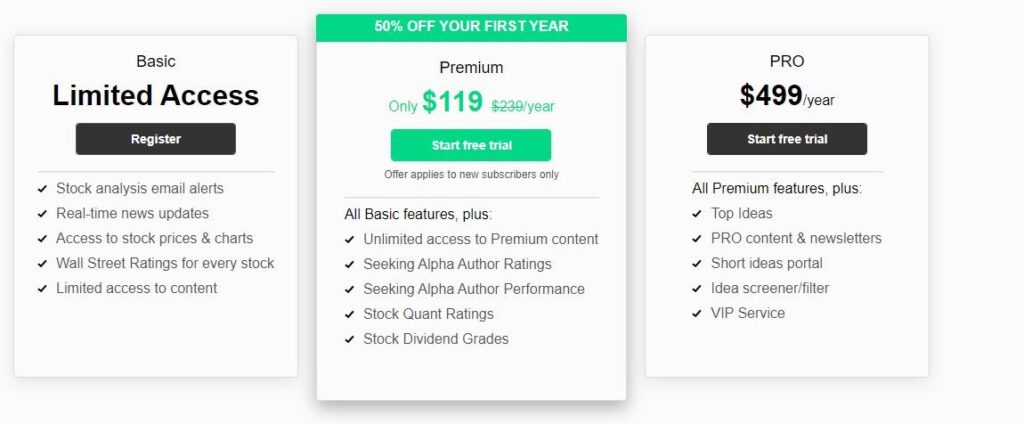Viewport: 1024px width, 424px height.
Task: Click the $119 Premium price
Action: pyautogui.click(x=452, y=102)
